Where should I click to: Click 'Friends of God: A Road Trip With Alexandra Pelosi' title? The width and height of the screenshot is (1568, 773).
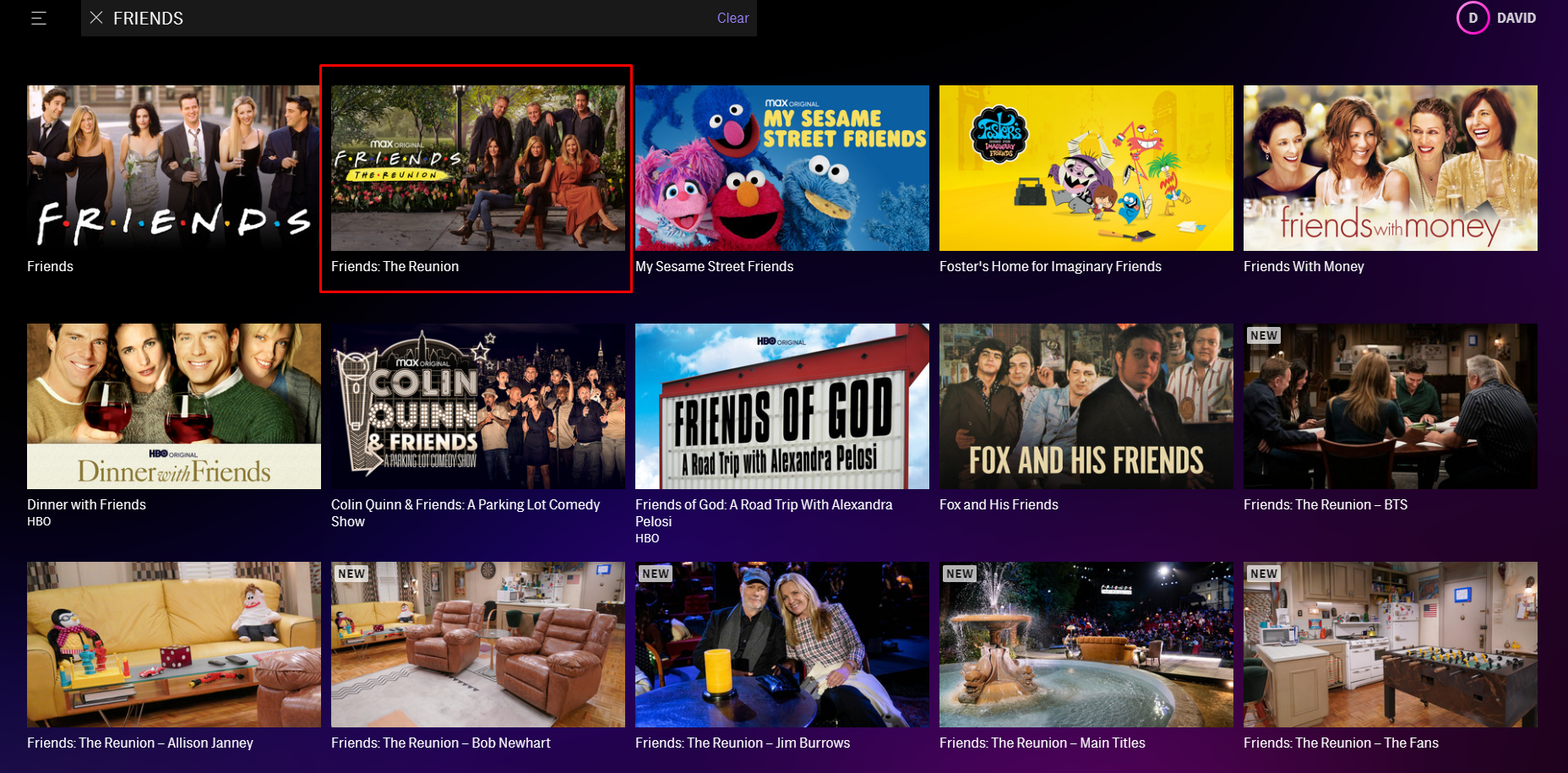click(x=764, y=513)
